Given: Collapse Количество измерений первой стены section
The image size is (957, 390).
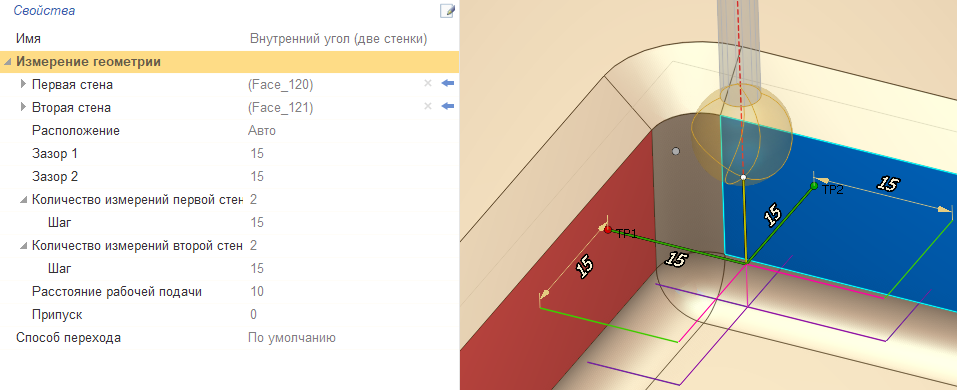Looking at the screenshot, I should click(23, 200).
